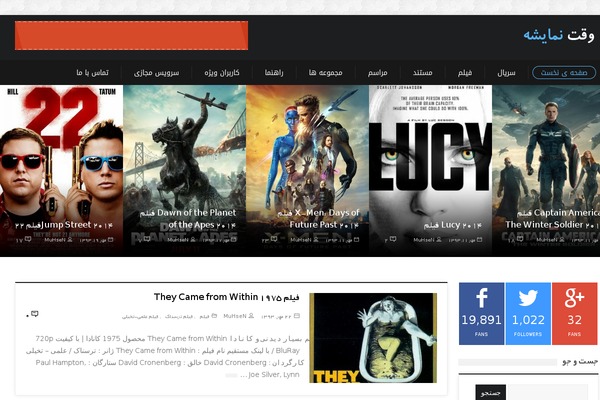Screen dimensions: 600x400
Task: Open the سریال menu item
Action: click(506, 72)
